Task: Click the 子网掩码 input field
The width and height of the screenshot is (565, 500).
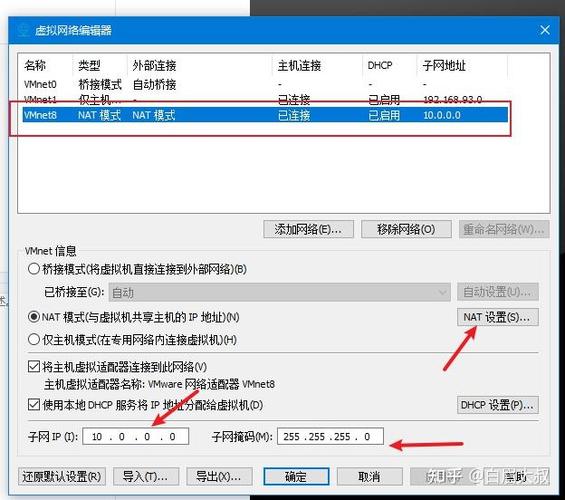Action: coord(330,437)
